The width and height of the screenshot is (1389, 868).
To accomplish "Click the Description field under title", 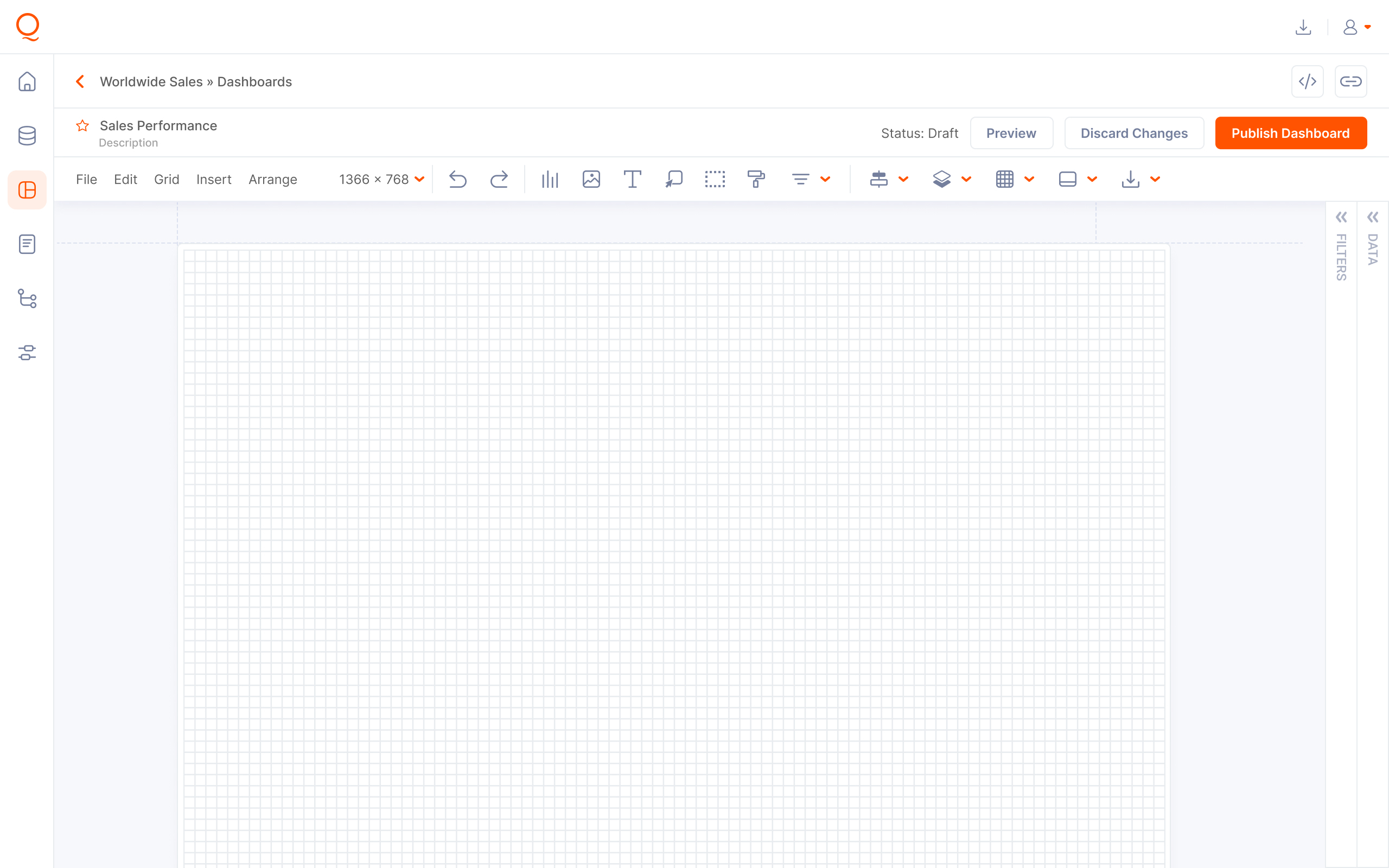I will 129,143.
